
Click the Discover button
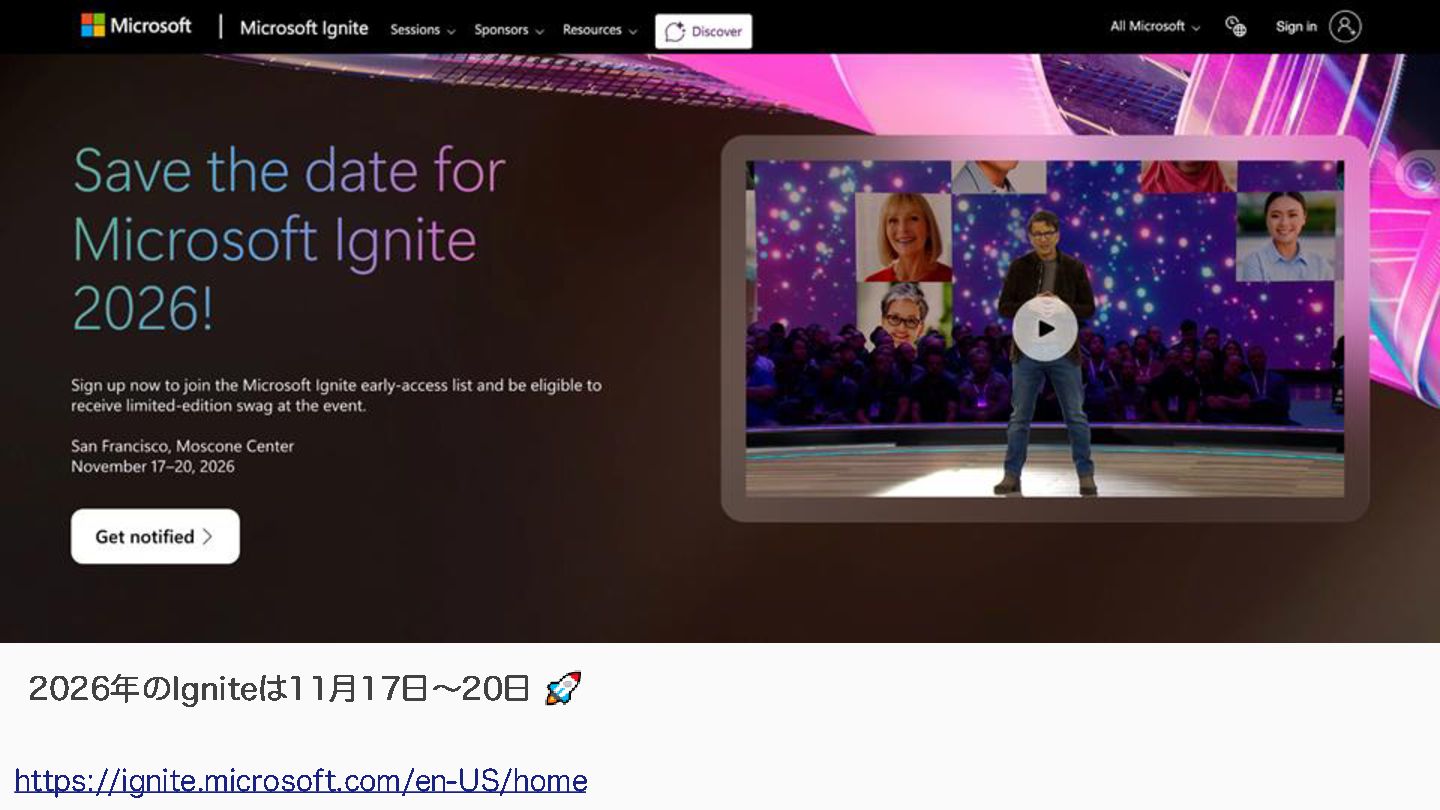703,31
